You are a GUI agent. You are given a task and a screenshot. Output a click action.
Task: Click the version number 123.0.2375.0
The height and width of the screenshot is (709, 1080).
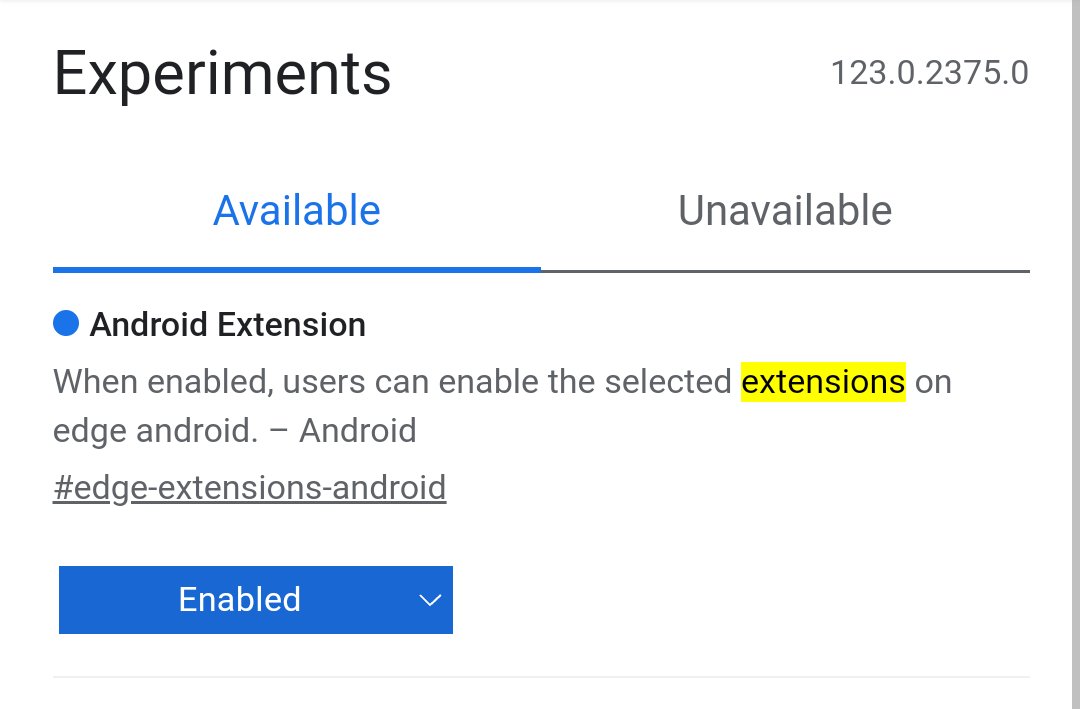(x=930, y=73)
